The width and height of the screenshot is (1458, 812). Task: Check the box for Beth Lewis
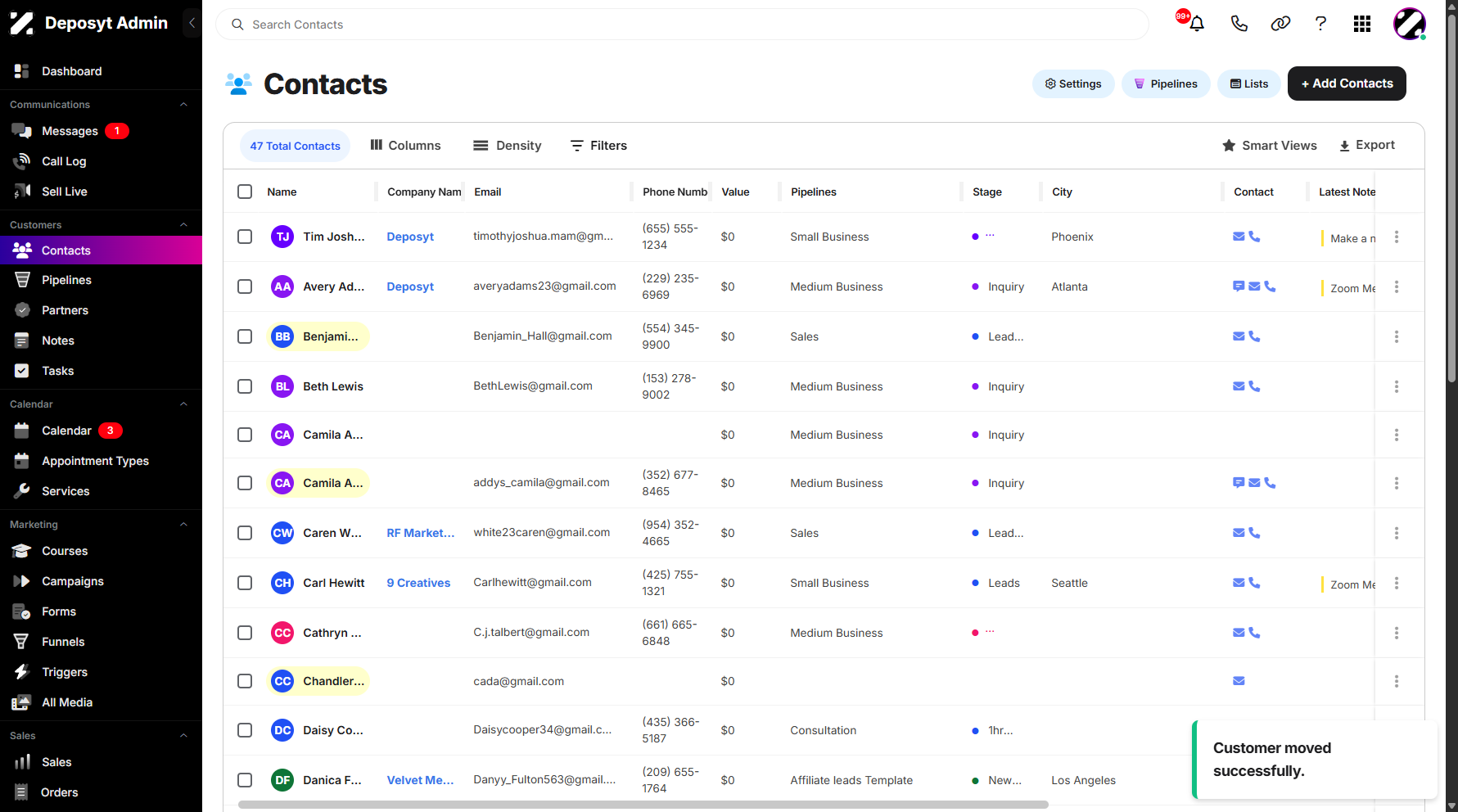point(245,386)
